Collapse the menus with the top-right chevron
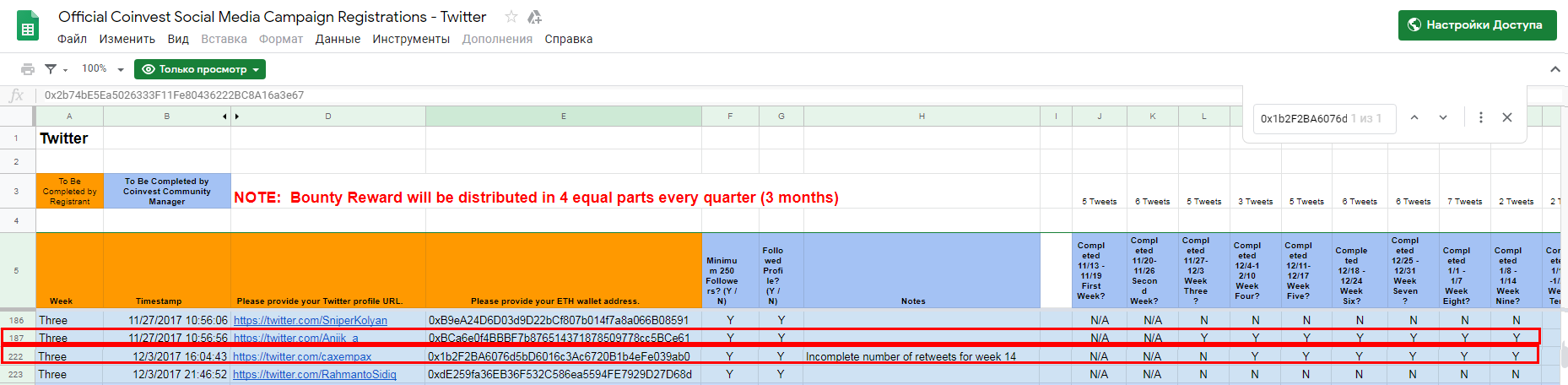This screenshot has width=1568, height=385. [1555, 69]
